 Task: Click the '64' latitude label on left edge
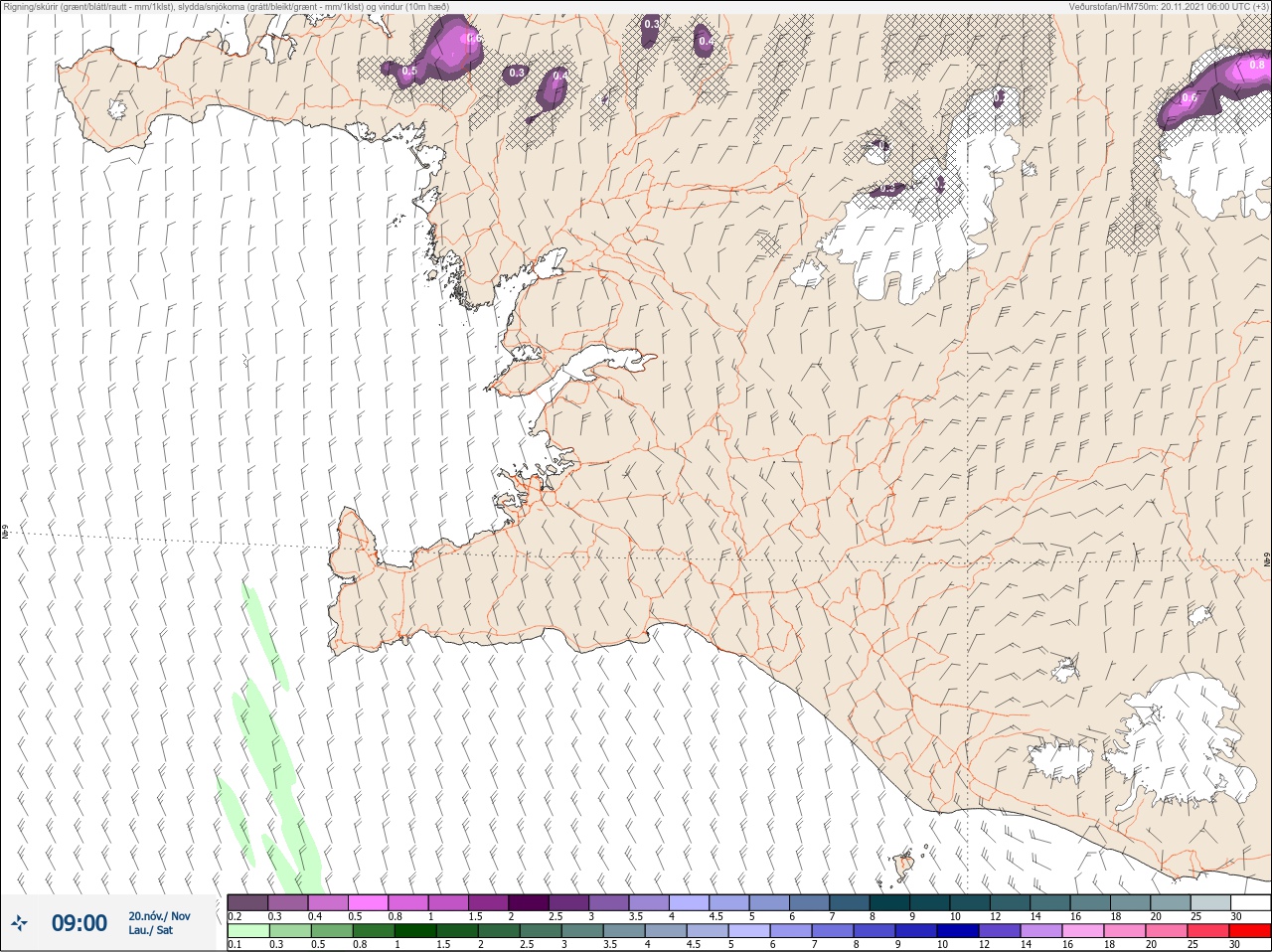coord(5,534)
